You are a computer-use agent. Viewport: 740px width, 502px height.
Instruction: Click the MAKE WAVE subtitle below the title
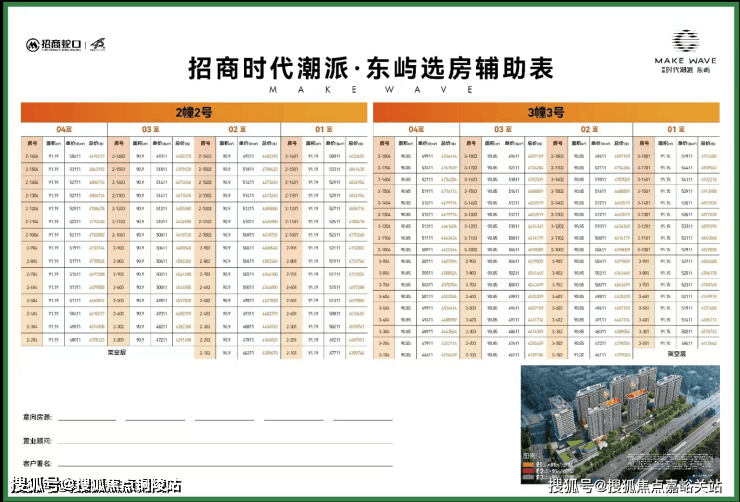click(371, 90)
